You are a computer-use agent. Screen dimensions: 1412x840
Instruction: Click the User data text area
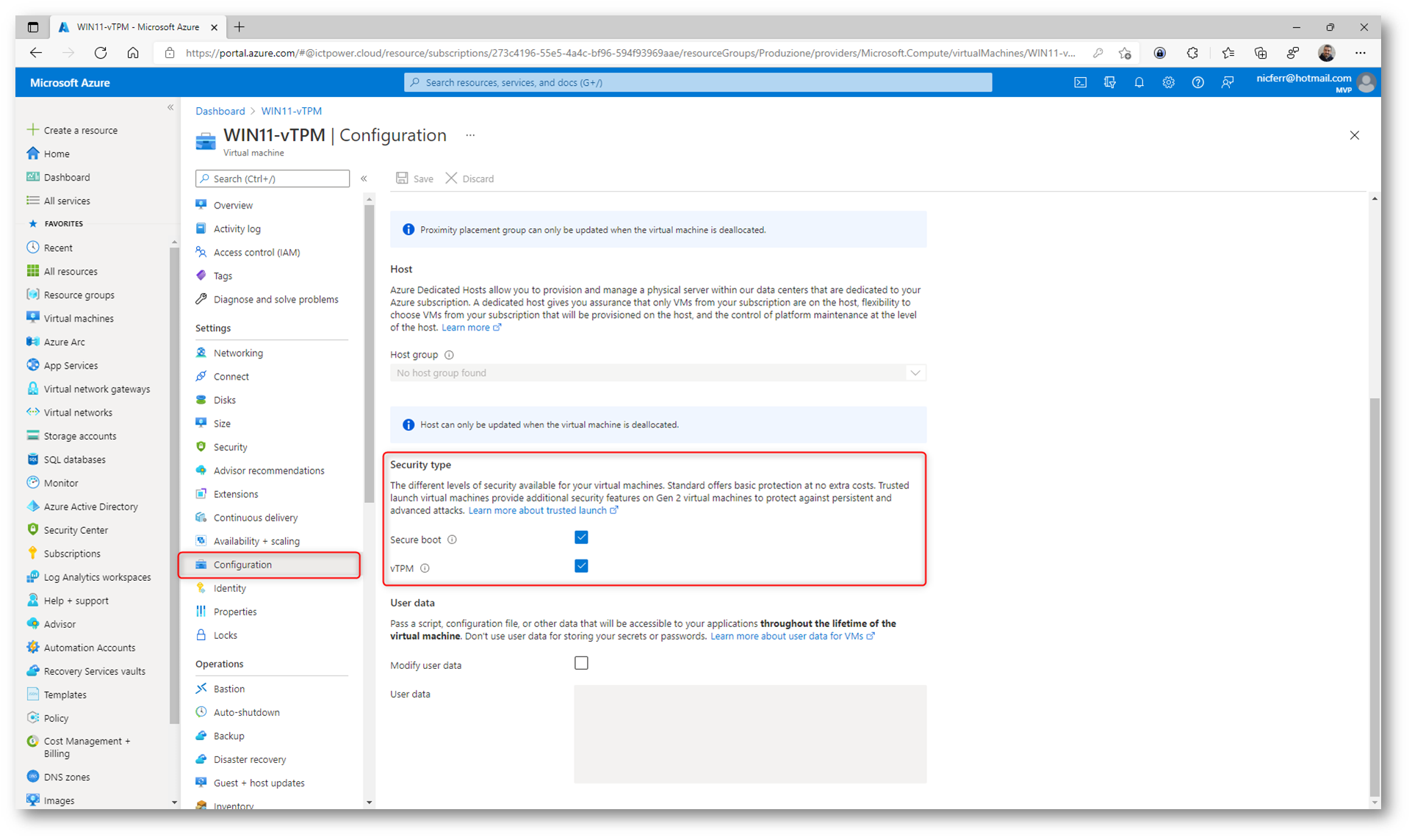coord(750,734)
